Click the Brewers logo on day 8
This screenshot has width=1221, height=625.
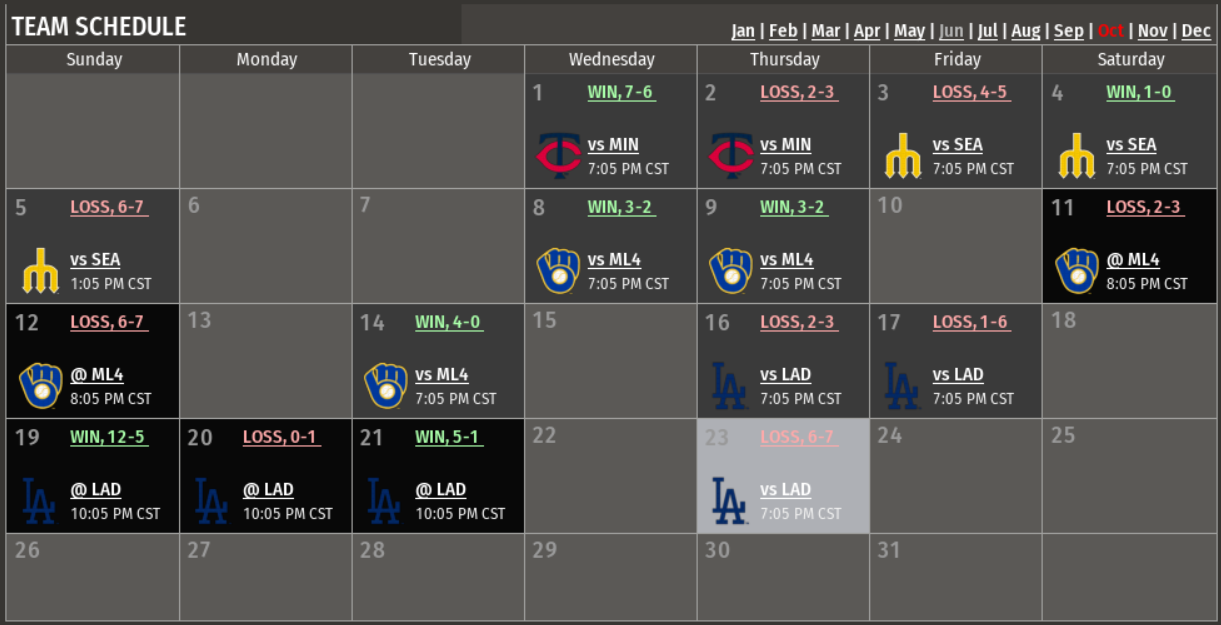point(558,271)
